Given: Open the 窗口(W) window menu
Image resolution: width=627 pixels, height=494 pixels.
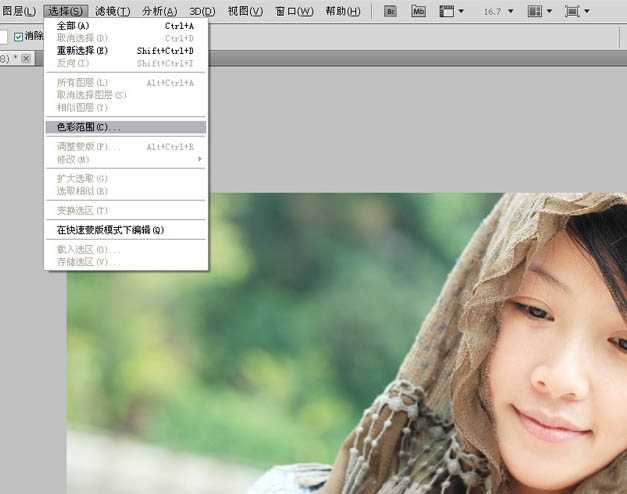Looking at the screenshot, I should [293, 11].
